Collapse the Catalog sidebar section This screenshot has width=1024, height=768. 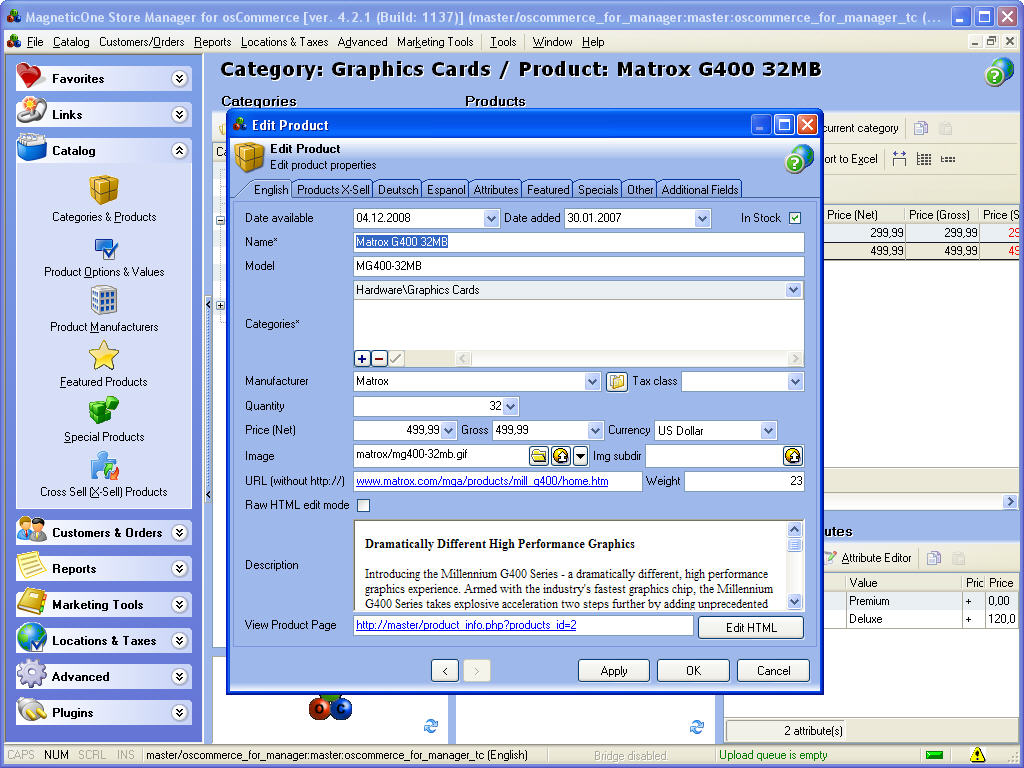(180, 150)
